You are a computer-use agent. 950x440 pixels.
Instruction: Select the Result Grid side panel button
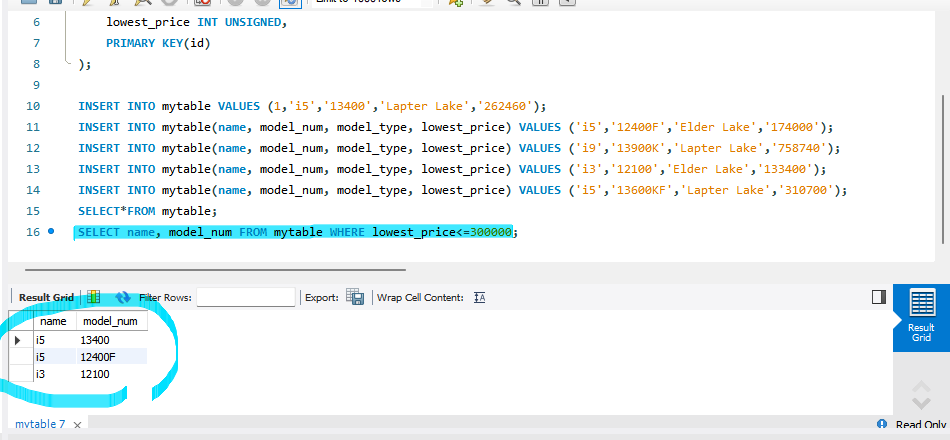(921, 317)
